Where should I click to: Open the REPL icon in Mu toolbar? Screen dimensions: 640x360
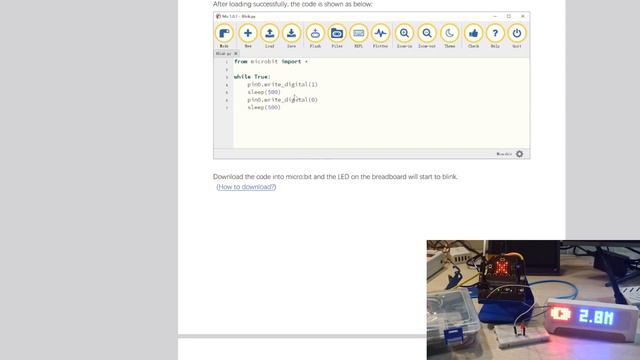358,33
